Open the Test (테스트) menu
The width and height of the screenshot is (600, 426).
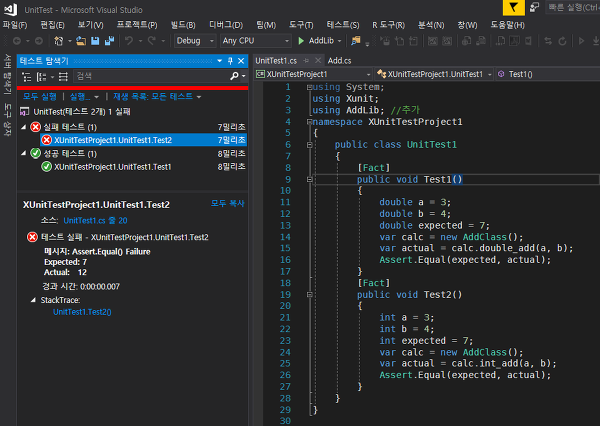[343, 25]
